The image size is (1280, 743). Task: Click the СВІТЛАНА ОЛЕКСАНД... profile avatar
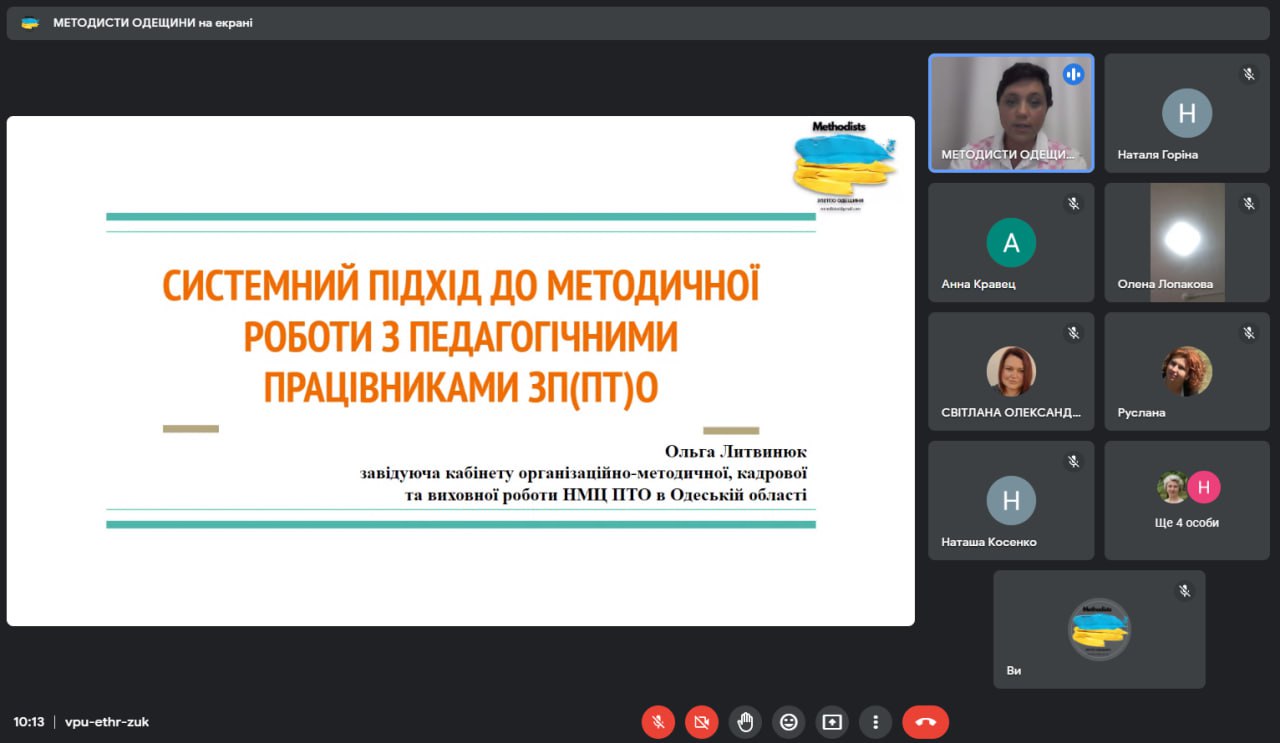[x=1011, y=371]
